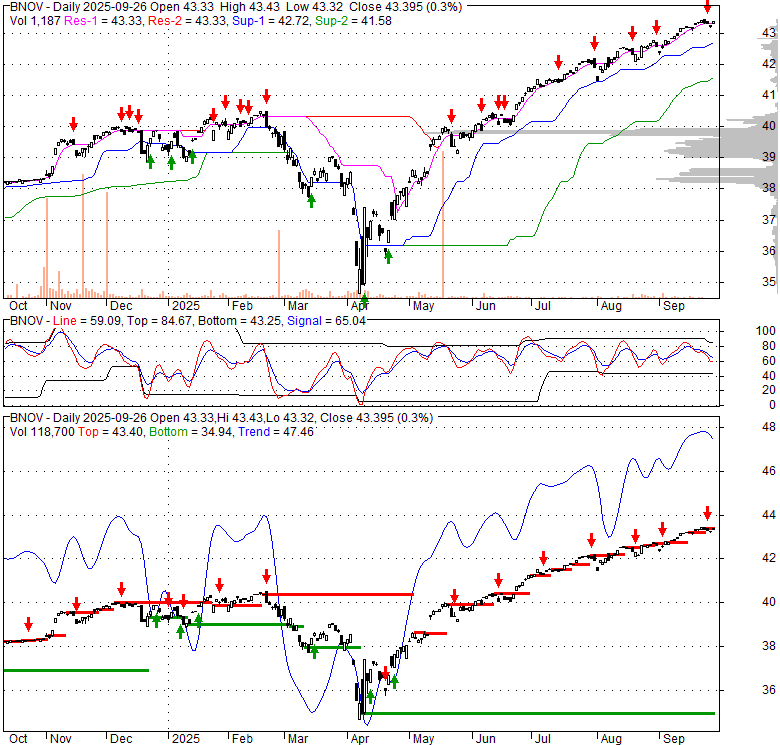Click the 2025 label on bottom chart axis

186,739
